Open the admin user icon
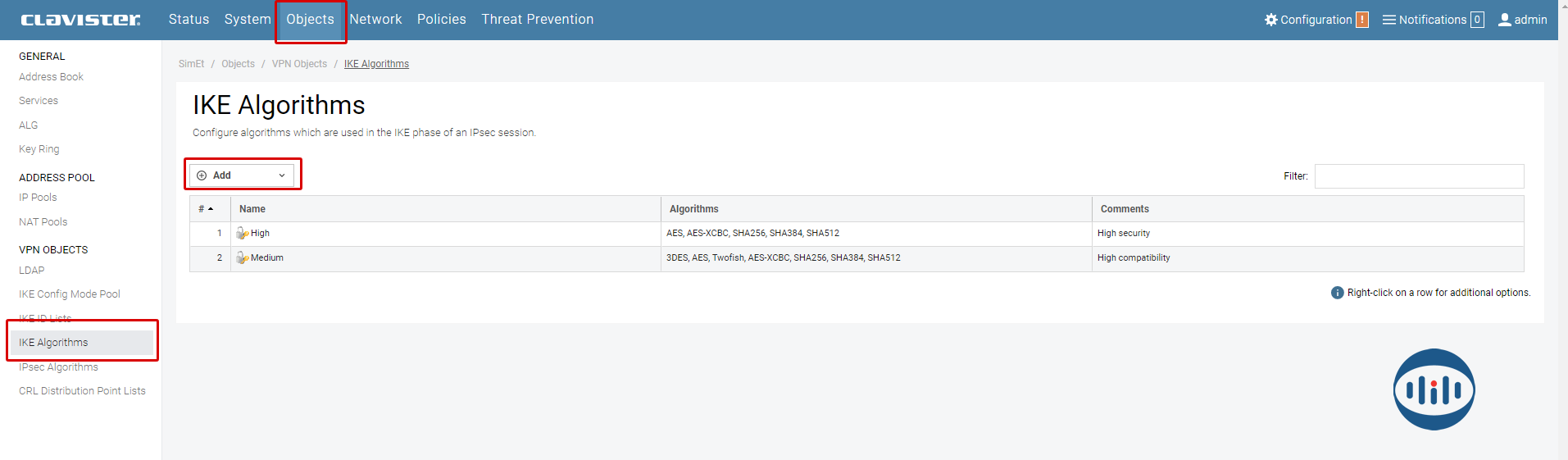 tap(1505, 20)
